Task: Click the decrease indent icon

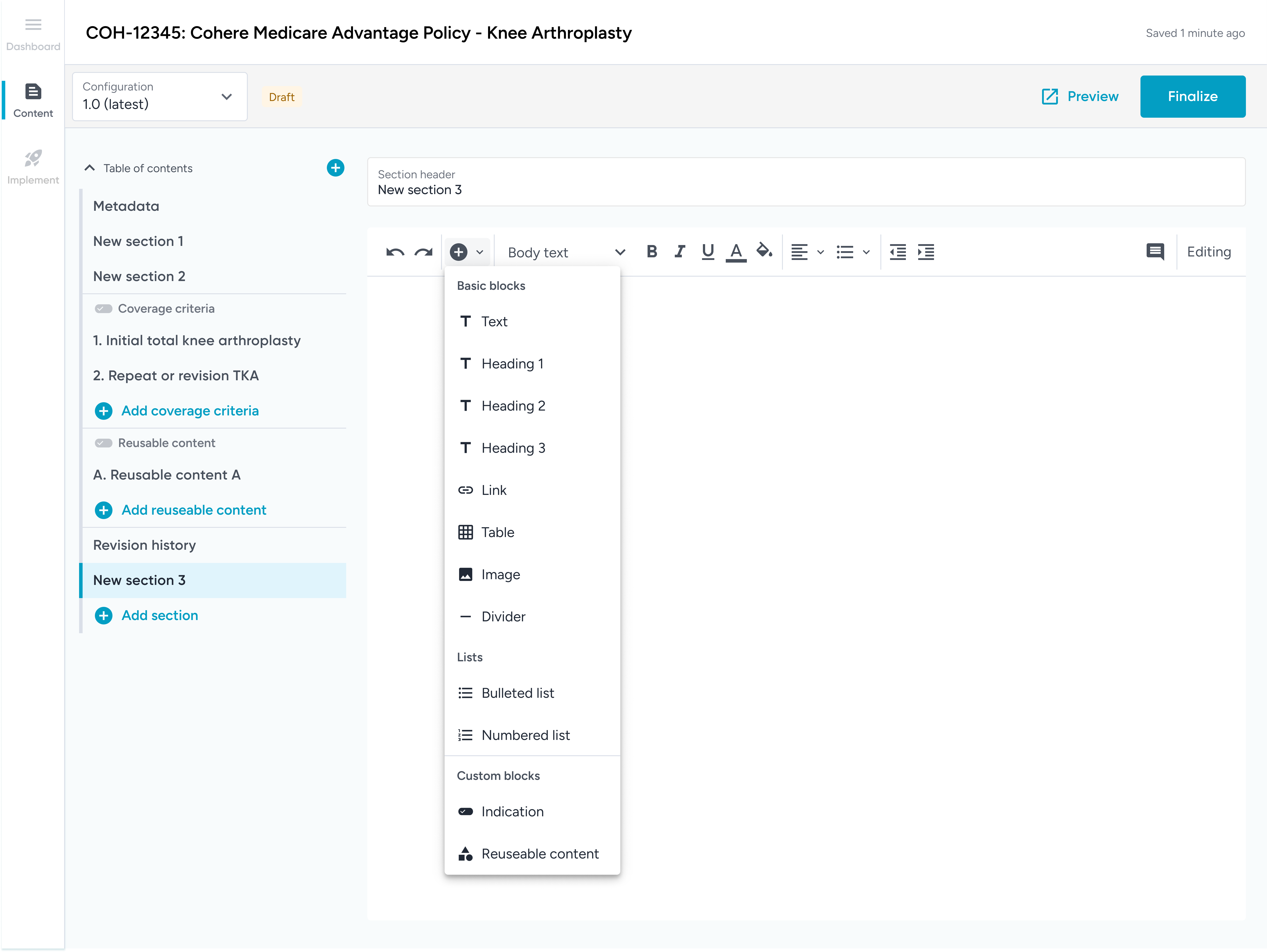Action: point(898,252)
